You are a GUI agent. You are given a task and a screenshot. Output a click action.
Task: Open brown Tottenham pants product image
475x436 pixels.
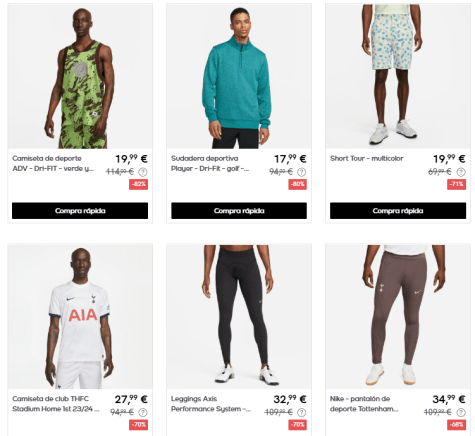coord(398,317)
